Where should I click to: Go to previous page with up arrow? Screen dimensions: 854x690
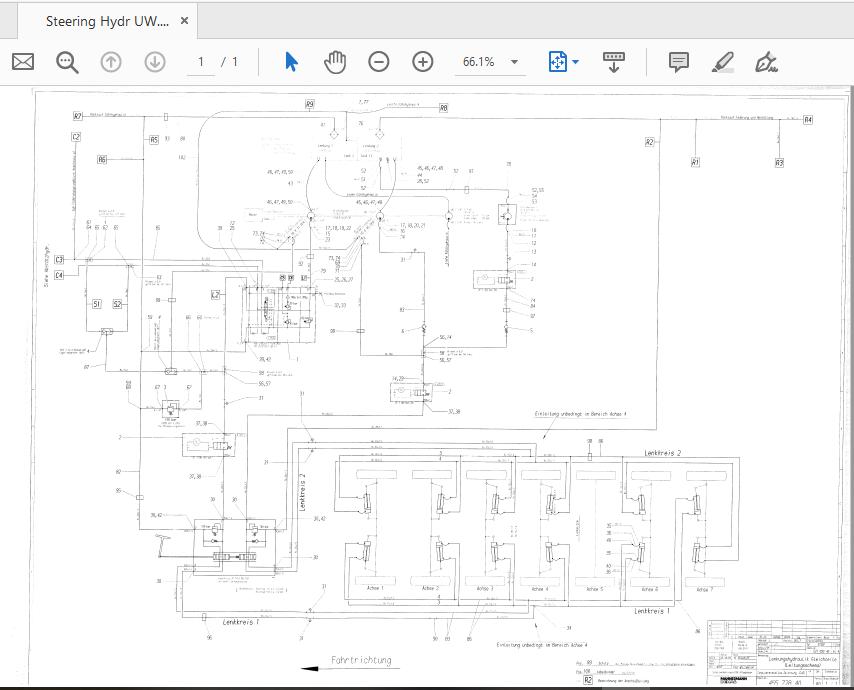[110, 62]
